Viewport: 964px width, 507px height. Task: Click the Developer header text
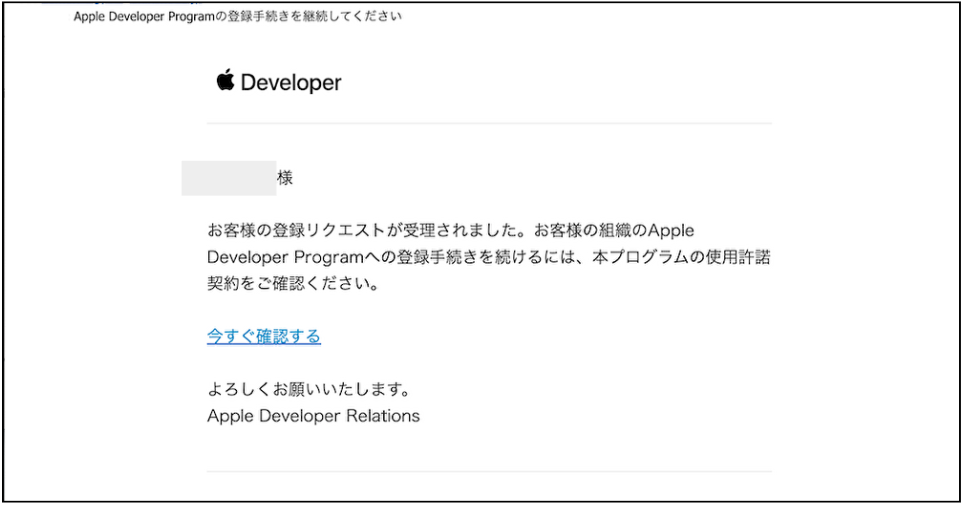click(x=291, y=82)
